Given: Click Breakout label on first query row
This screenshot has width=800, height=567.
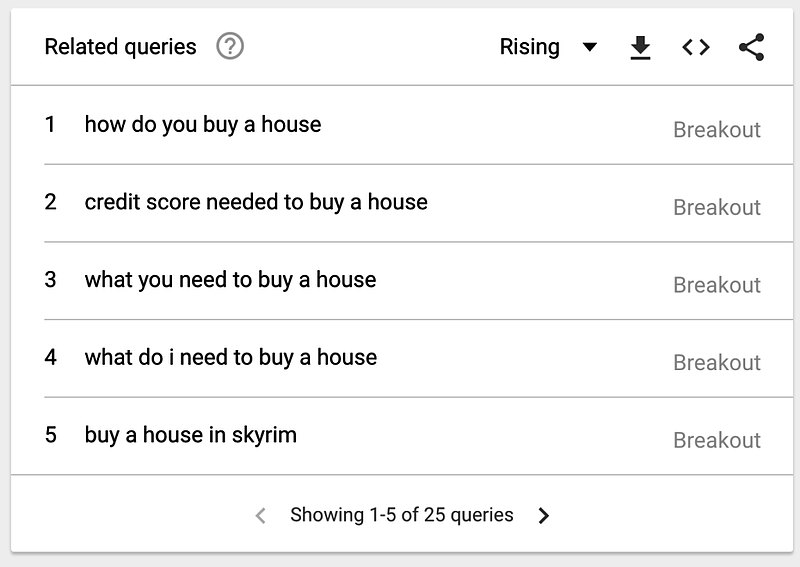Looking at the screenshot, I should 716,130.
